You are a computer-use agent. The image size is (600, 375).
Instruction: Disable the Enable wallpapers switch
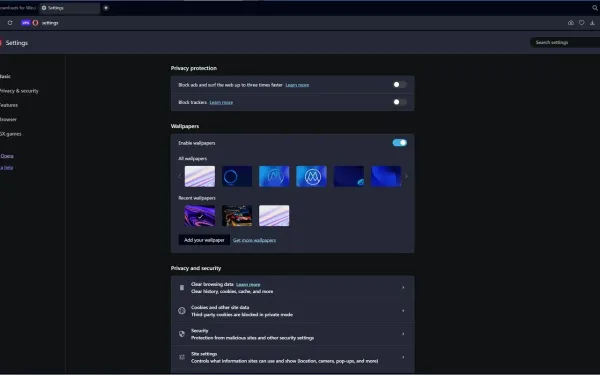pyautogui.click(x=399, y=143)
